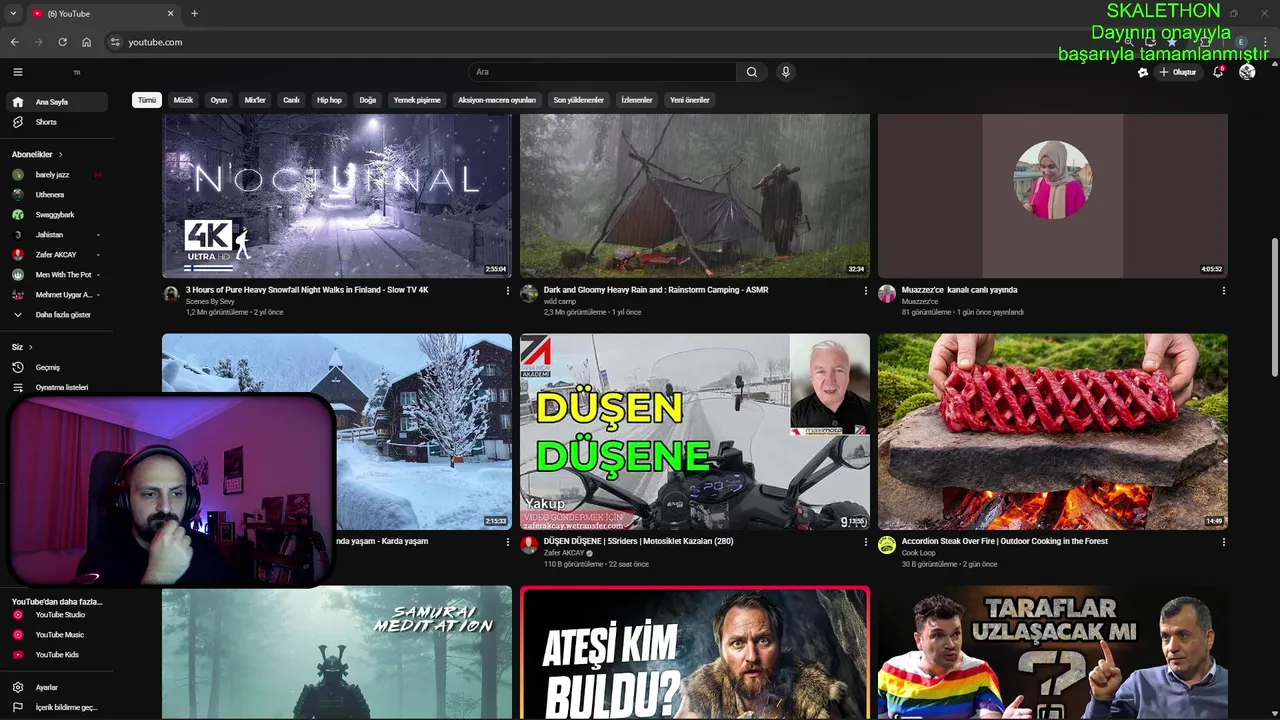1280x720 pixels.
Task: Play NOCTURNAL snowfall video thumbnail
Action: (337, 195)
